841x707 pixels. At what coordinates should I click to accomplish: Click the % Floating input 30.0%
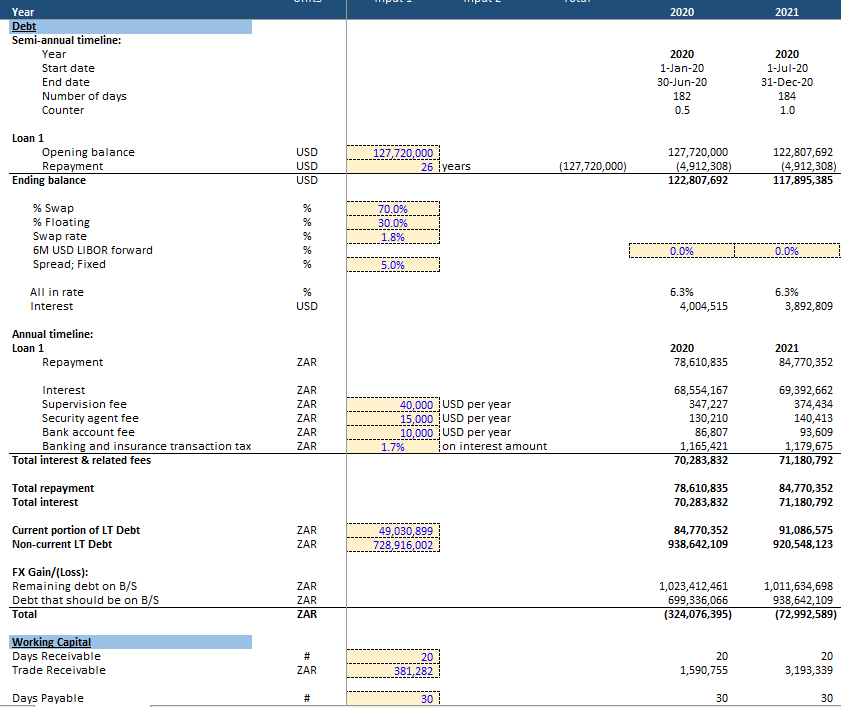point(393,223)
